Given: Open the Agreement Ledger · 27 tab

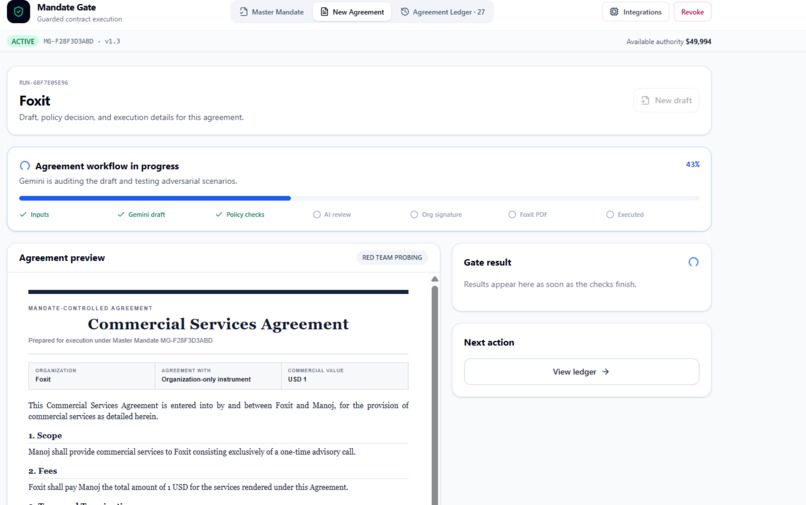Looking at the screenshot, I should point(443,12).
